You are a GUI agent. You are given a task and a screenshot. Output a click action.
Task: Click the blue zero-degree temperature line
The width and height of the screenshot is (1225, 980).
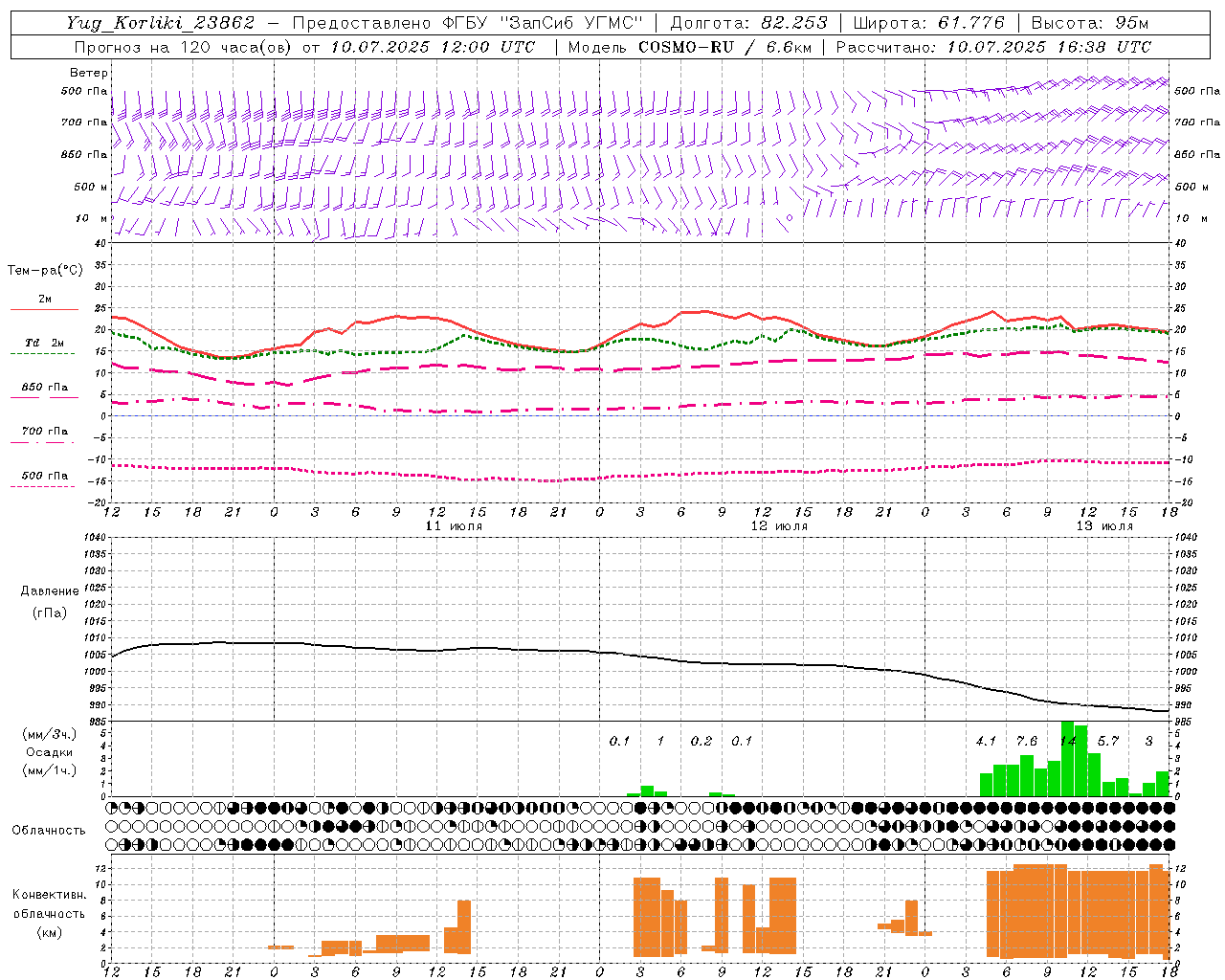pyautogui.click(x=639, y=415)
